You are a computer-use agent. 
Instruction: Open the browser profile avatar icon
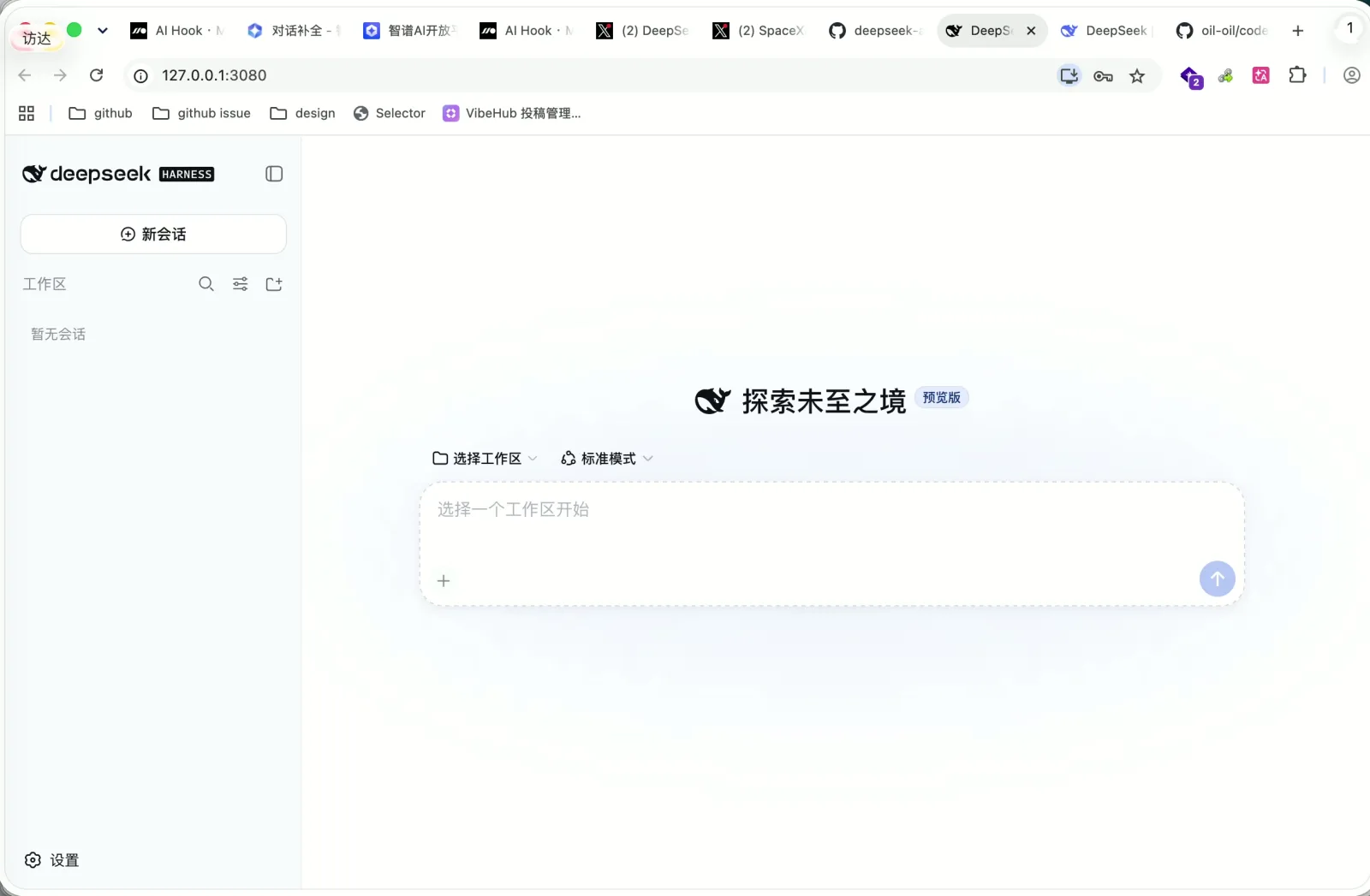pyautogui.click(x=1352, y=75)
